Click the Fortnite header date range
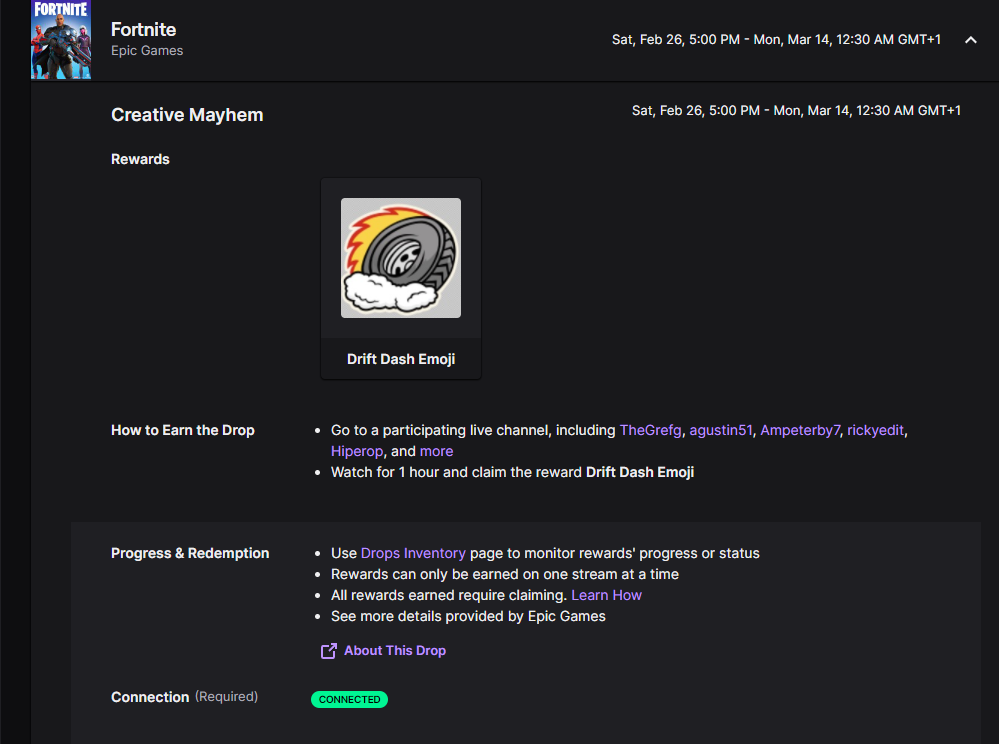999x744 pixels. coord(776,40)
